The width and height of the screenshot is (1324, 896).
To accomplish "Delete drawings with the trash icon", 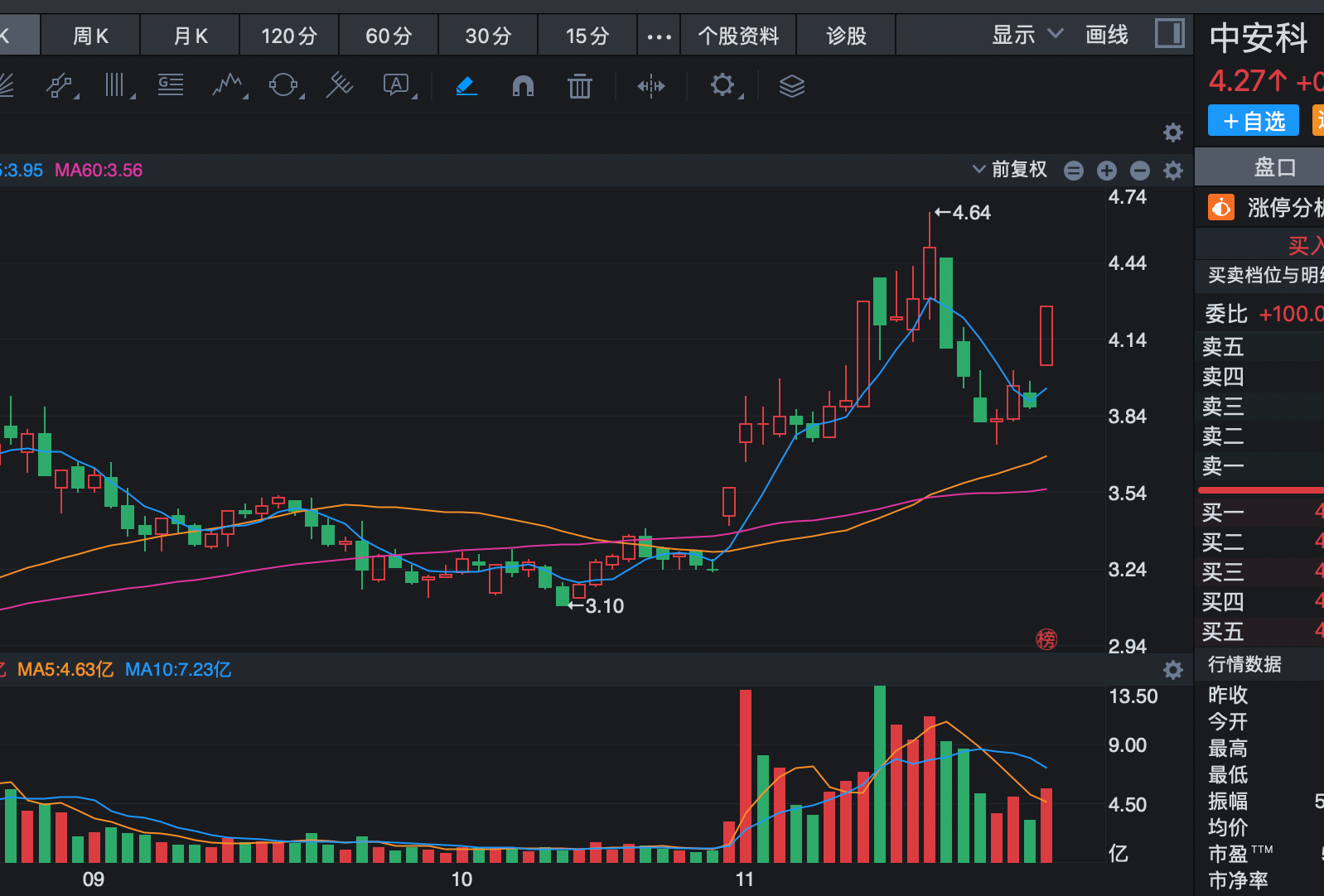I will pos(580,85).
